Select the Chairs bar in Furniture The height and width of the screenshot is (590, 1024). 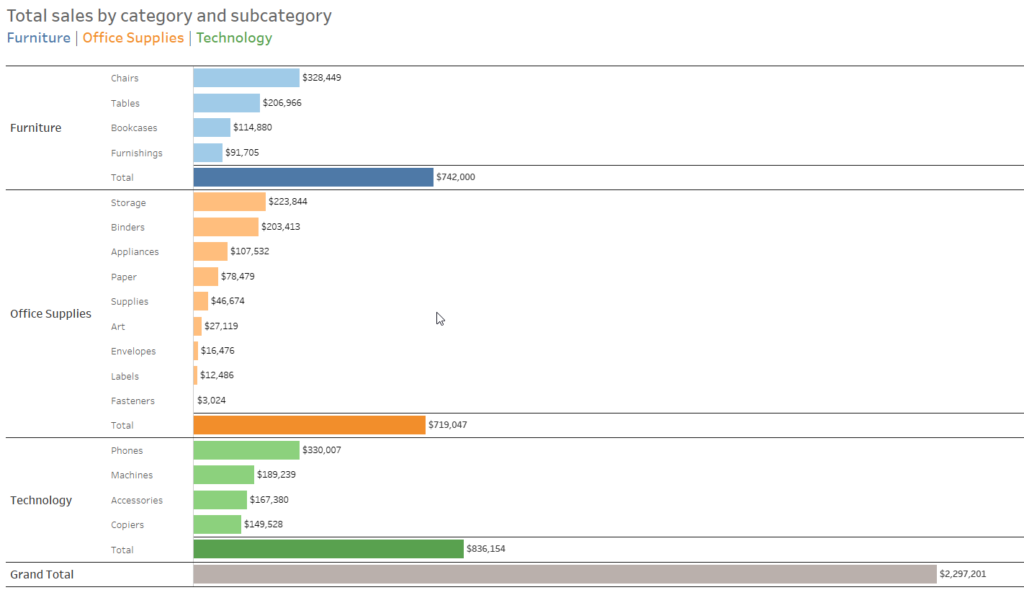(246, 78)
